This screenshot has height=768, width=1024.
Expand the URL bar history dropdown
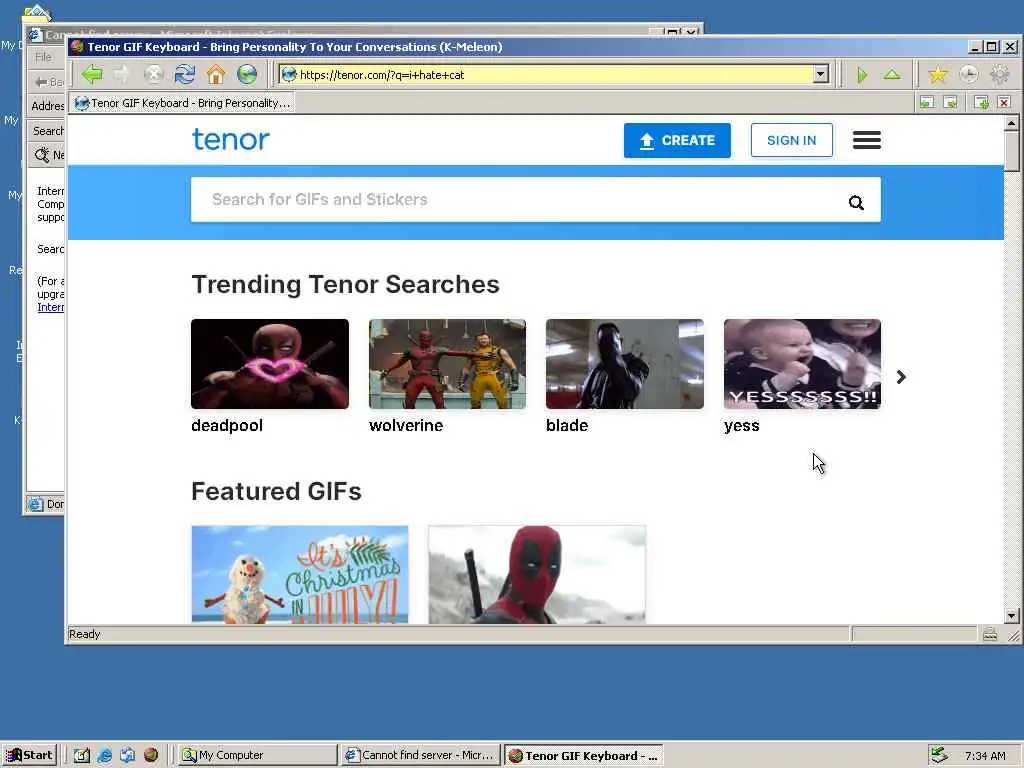click(821, 74)
